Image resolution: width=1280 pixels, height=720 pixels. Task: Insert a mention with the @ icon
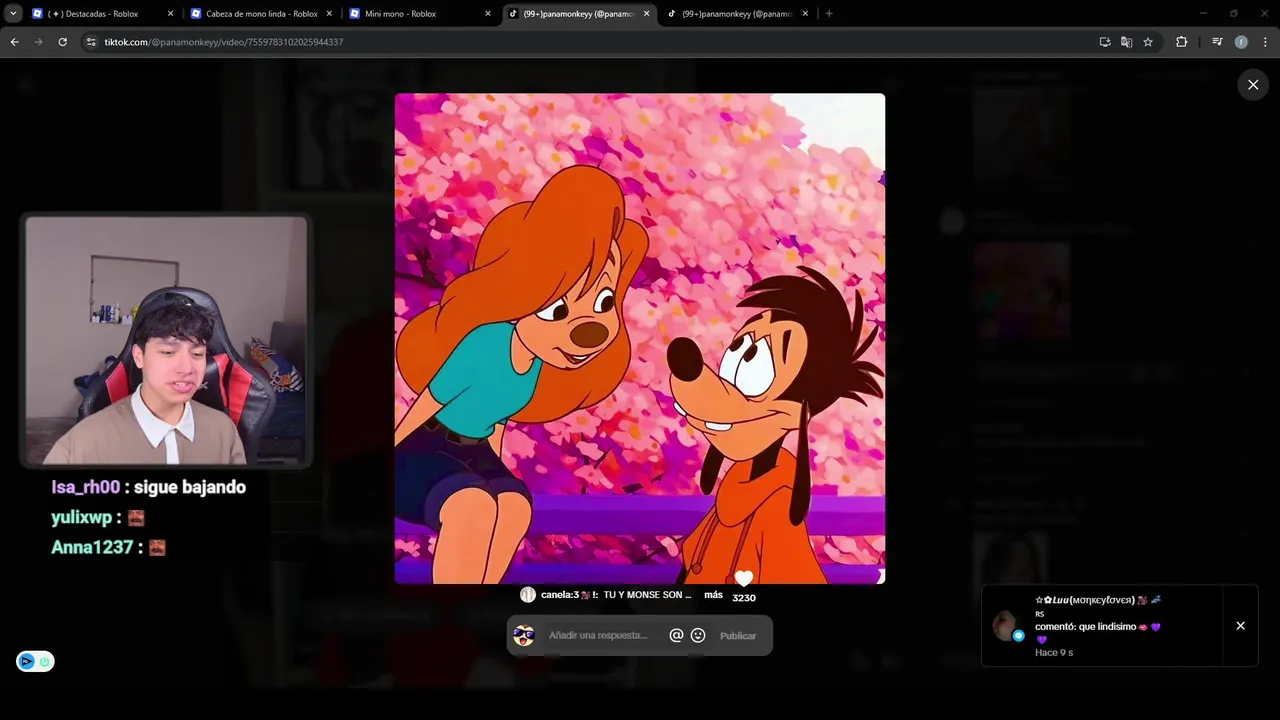tap(676, 635)
